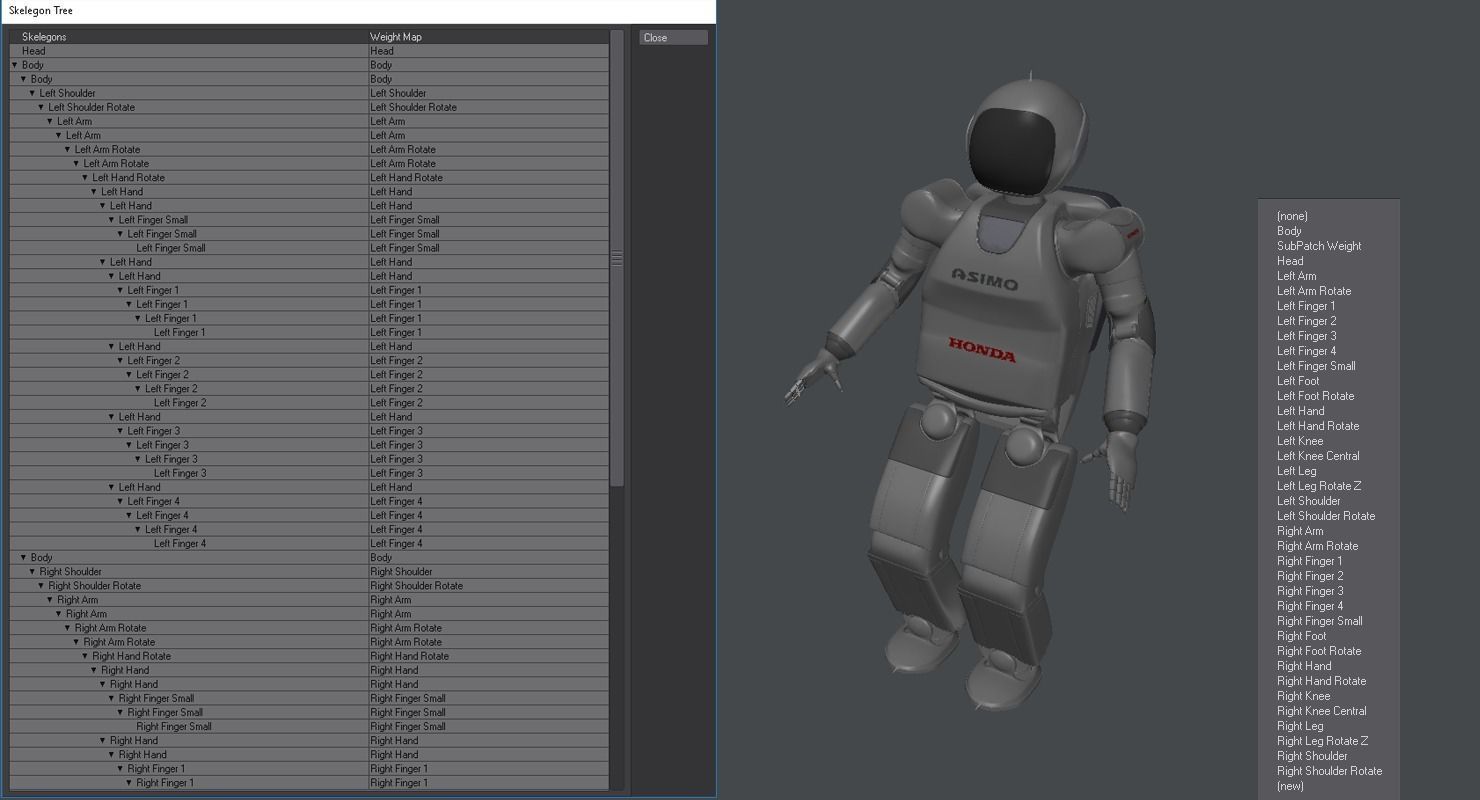The height and width of the screenshot is (800, 1480).
Task: Choose Head in the weight map popup list
Action: (x=1290, y=261)
